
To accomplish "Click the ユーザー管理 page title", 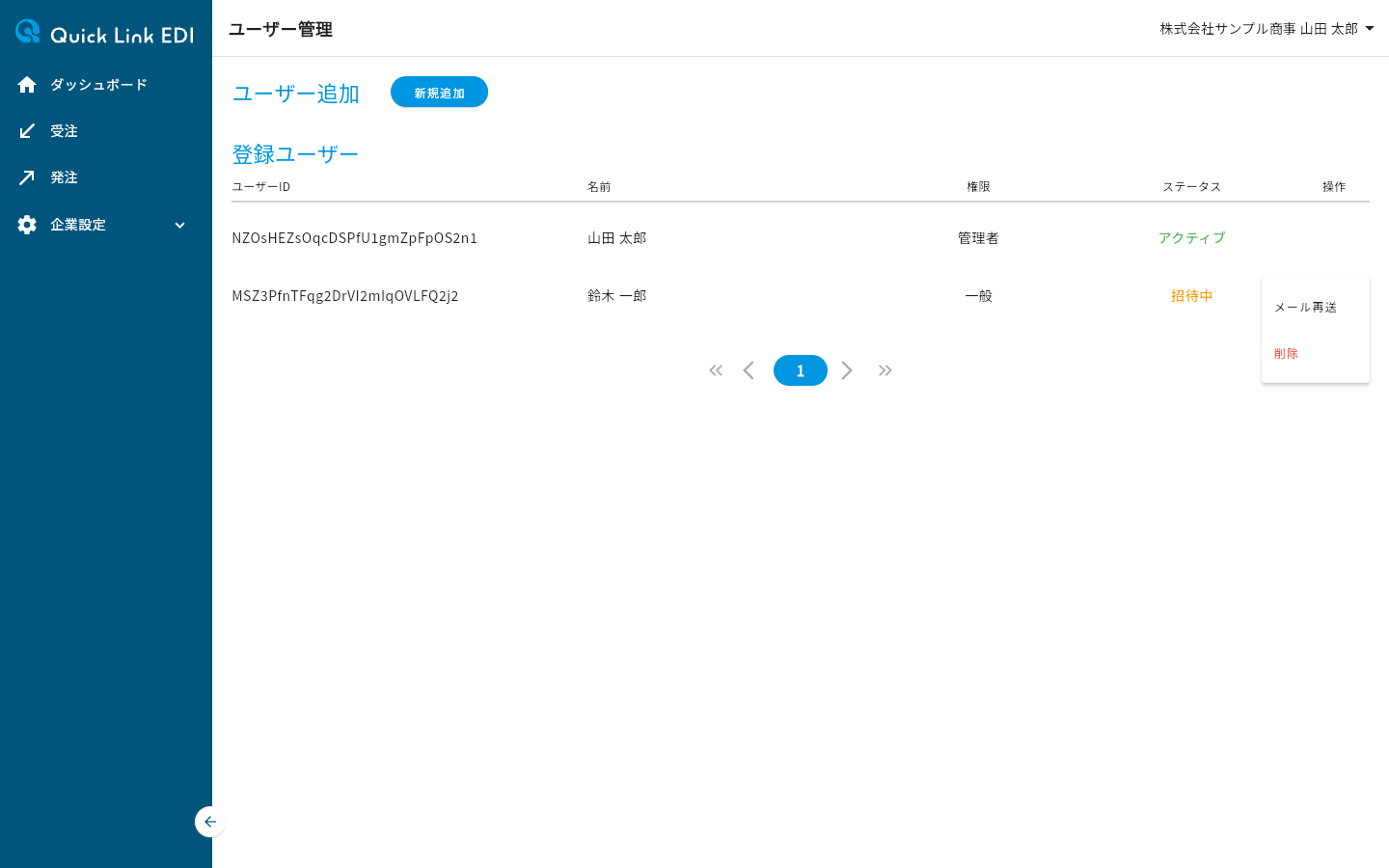I will (281, 29).
